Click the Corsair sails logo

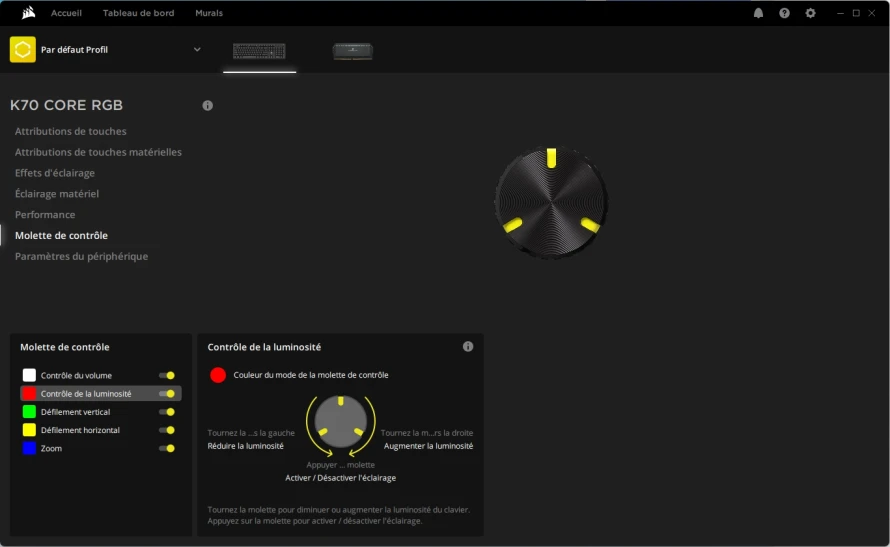click(28, 12)
